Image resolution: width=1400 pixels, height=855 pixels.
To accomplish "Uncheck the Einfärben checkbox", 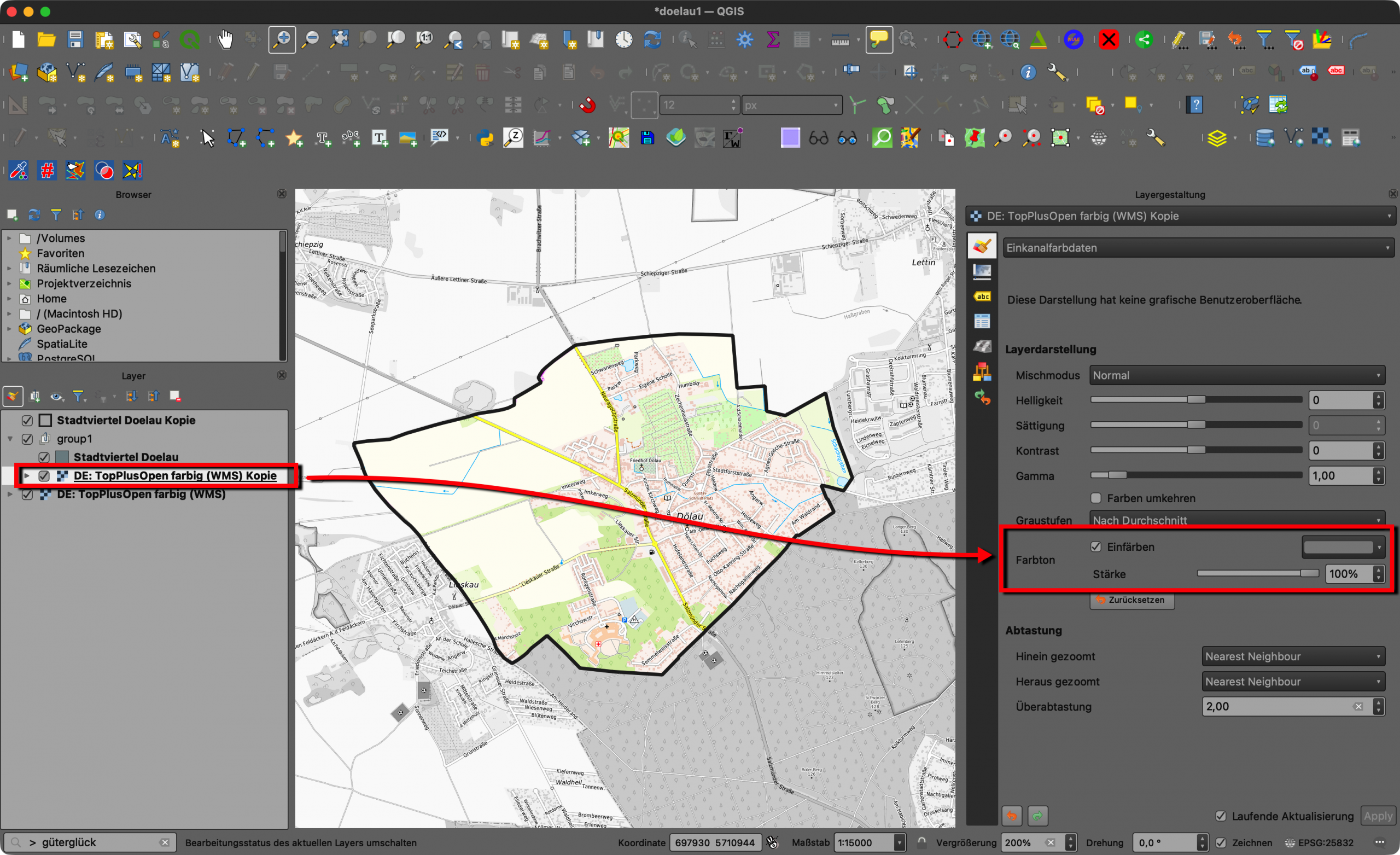I will click(1096, 547).
